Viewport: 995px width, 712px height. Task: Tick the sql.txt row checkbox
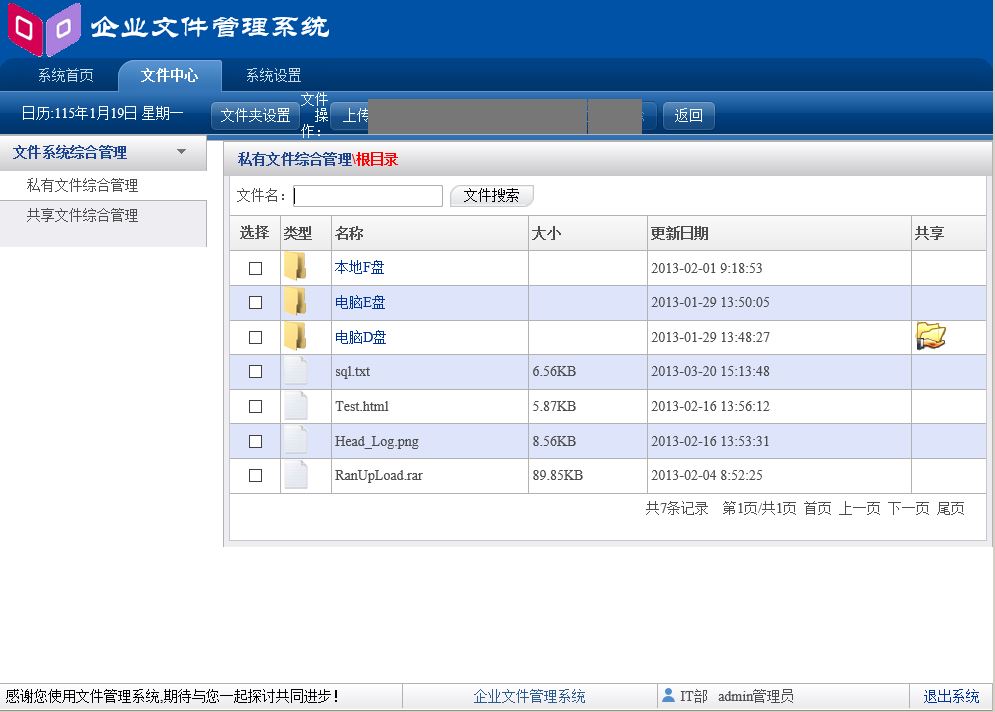pyautogui.click(x=255, y=372)
